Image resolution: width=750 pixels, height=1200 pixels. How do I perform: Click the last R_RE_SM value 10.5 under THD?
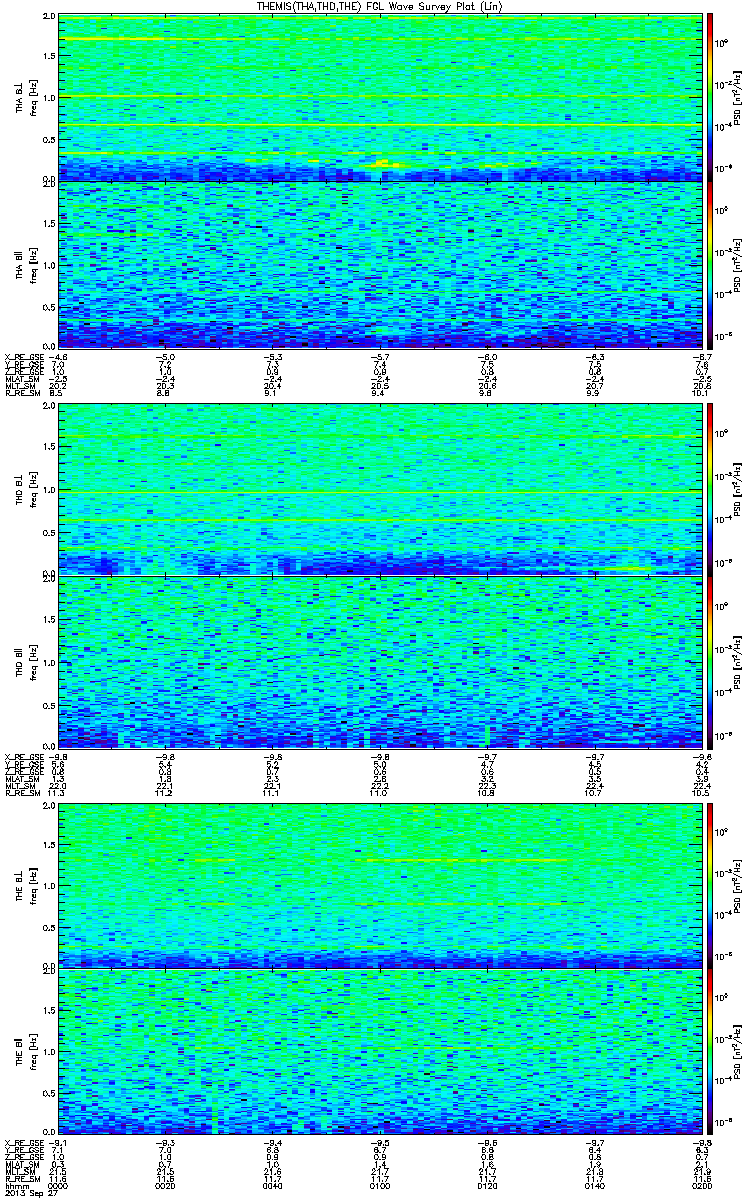(x=701, y=792)
